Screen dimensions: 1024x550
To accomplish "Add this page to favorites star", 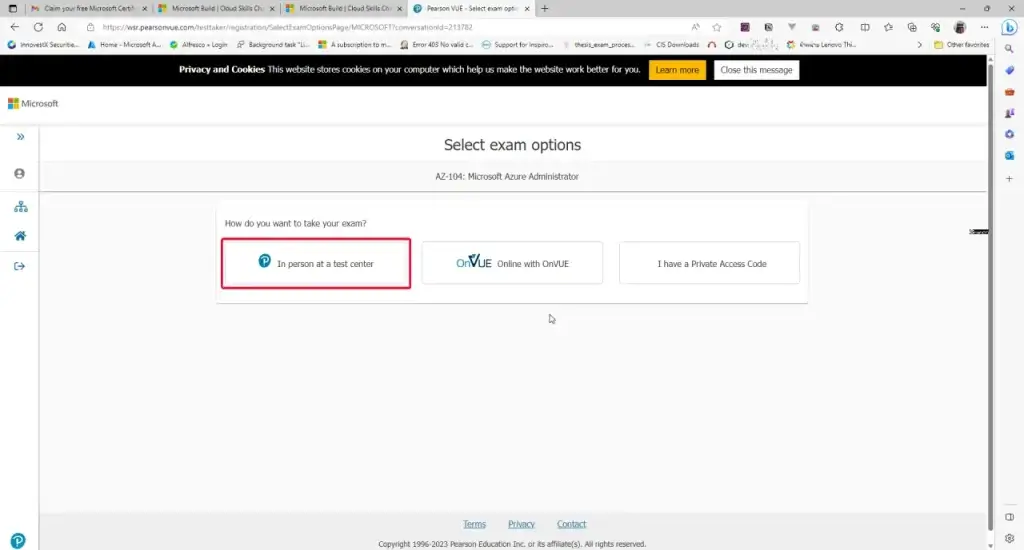I will coord(716,27).
